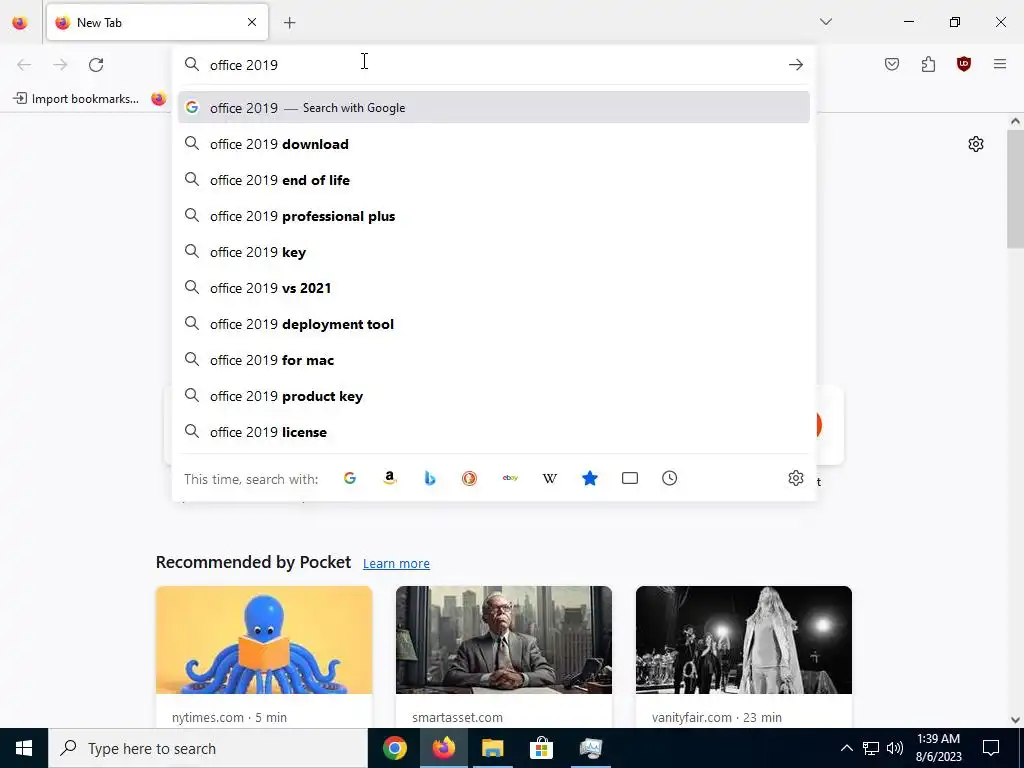Image resolution: width=1024 pixels, height=768 pixels.
Task: Launch Chrome from the taskbar
Action: pyautogui.click(x=394, y=748)
